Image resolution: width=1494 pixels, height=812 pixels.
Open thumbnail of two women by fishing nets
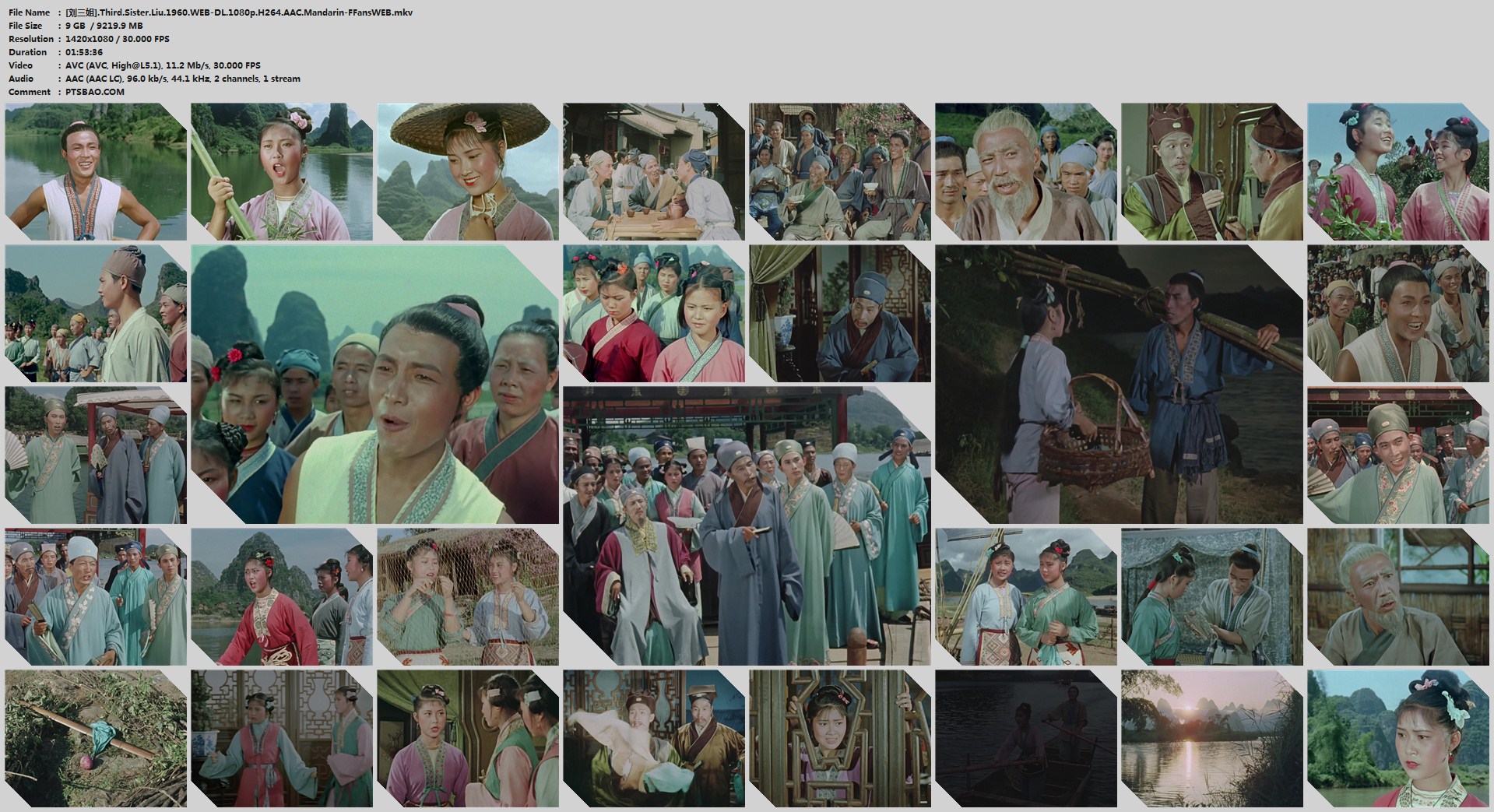pos(468,597)
